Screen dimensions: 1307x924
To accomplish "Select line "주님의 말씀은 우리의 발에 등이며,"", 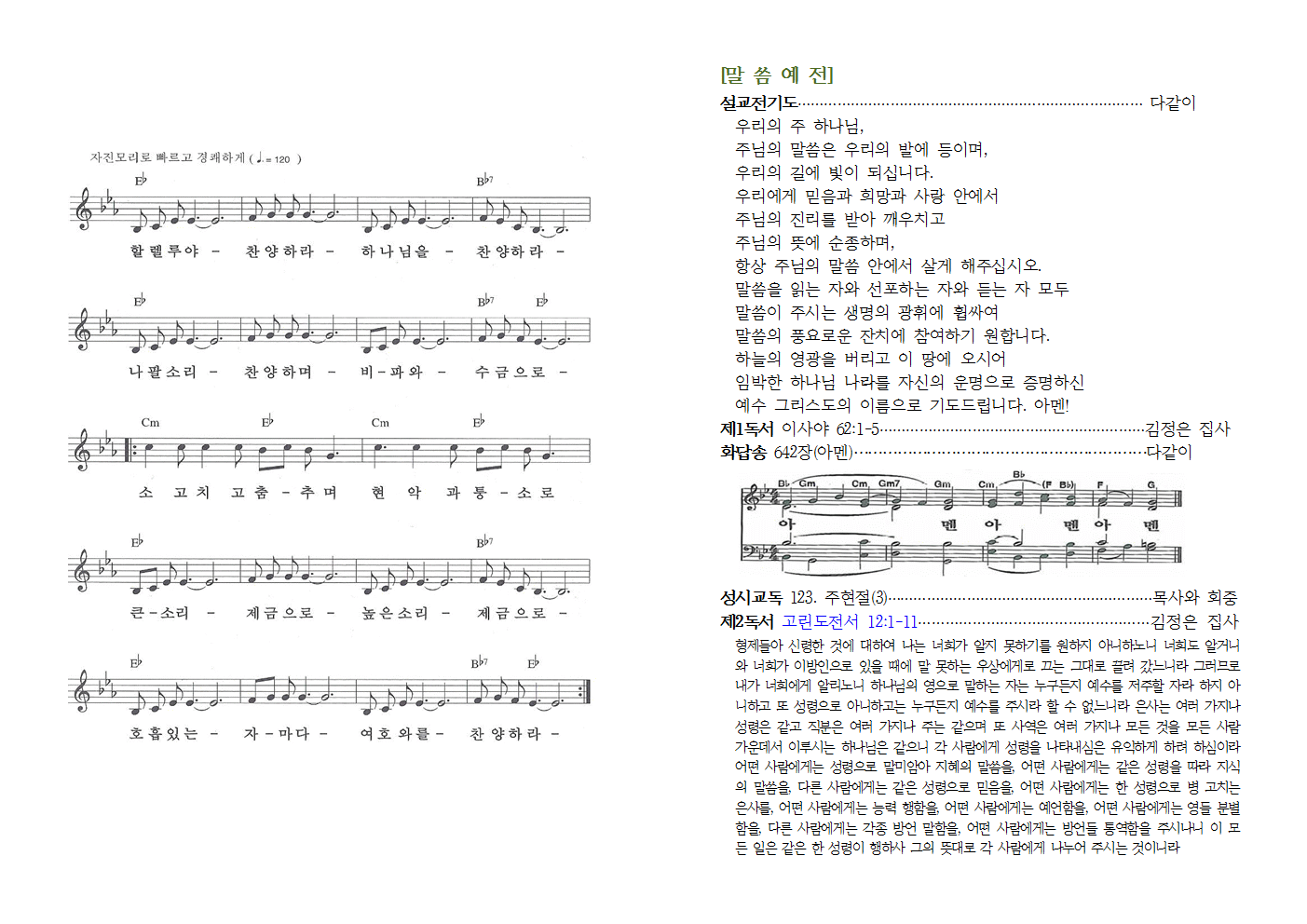I will (x=861, y=149).
